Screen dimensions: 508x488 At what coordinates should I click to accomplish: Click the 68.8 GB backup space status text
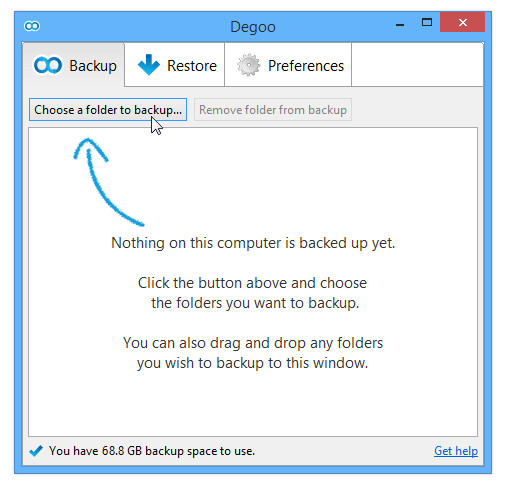click(152, 451)
